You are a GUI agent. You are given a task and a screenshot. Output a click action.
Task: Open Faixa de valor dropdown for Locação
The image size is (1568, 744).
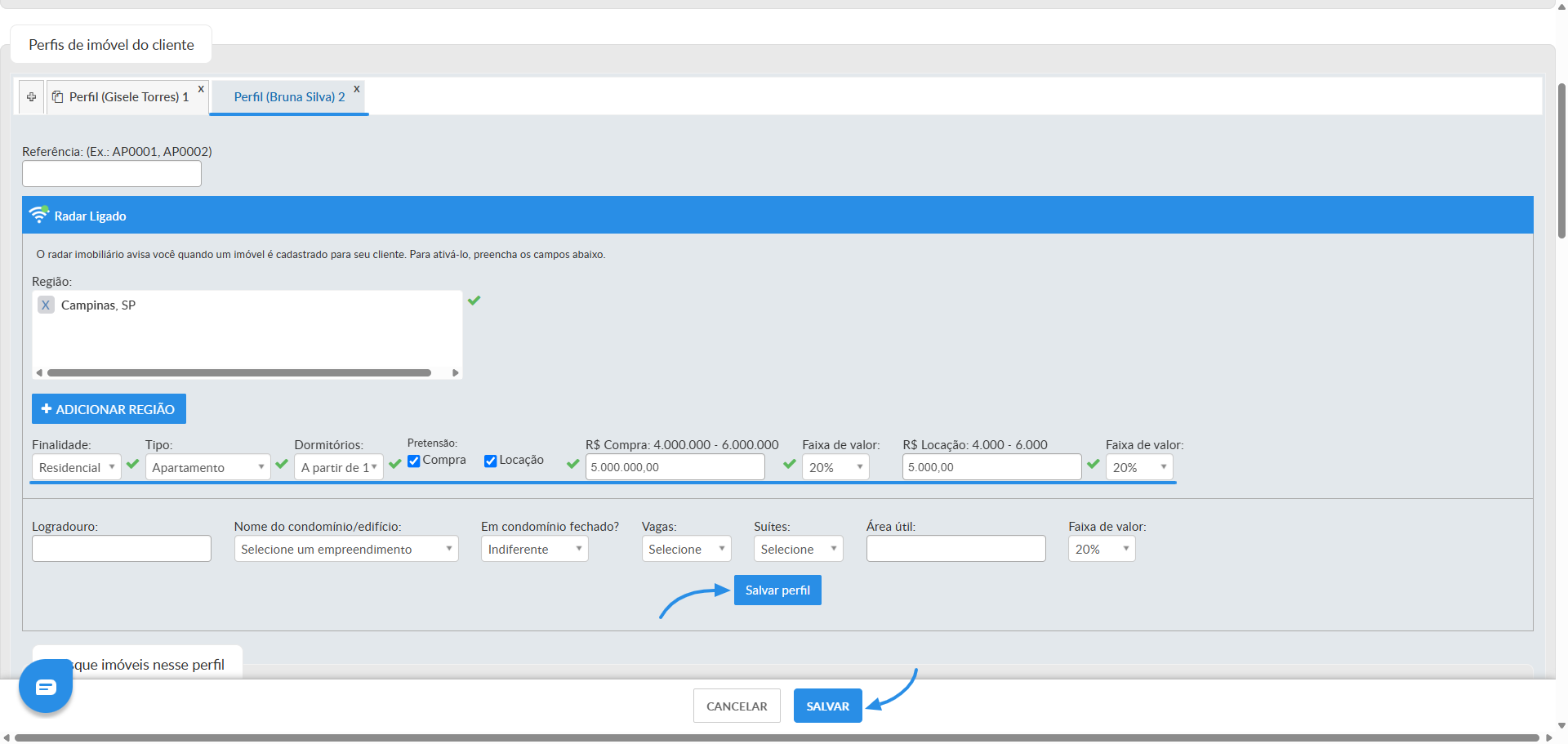tap(1139, 467)
